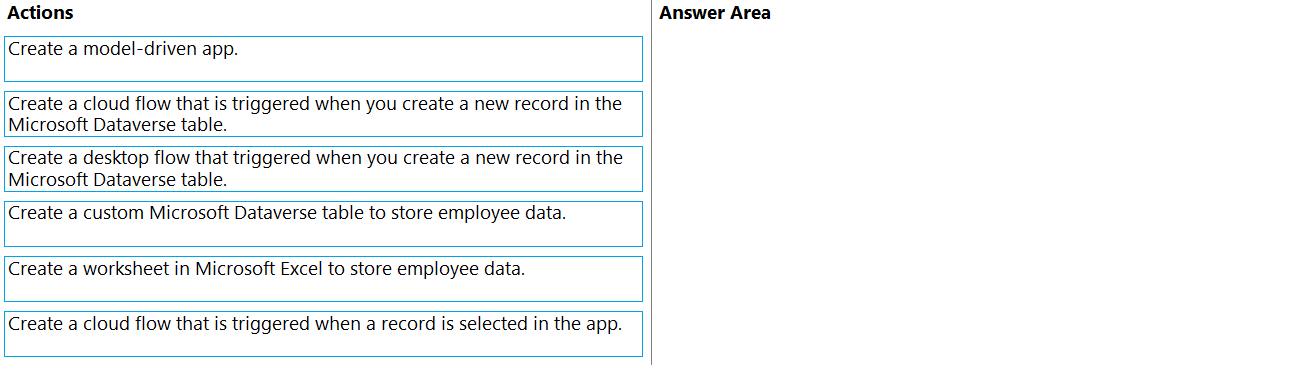
Task: Select the 'Create a desktop flow' action box
Action: 323,169
